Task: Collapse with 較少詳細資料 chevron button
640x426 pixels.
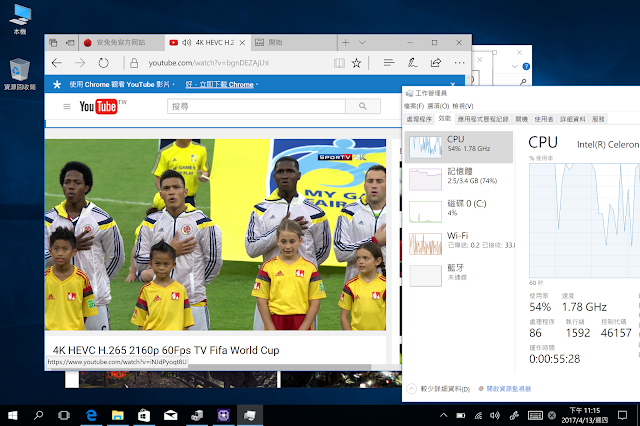Action: tap(411, 388)
